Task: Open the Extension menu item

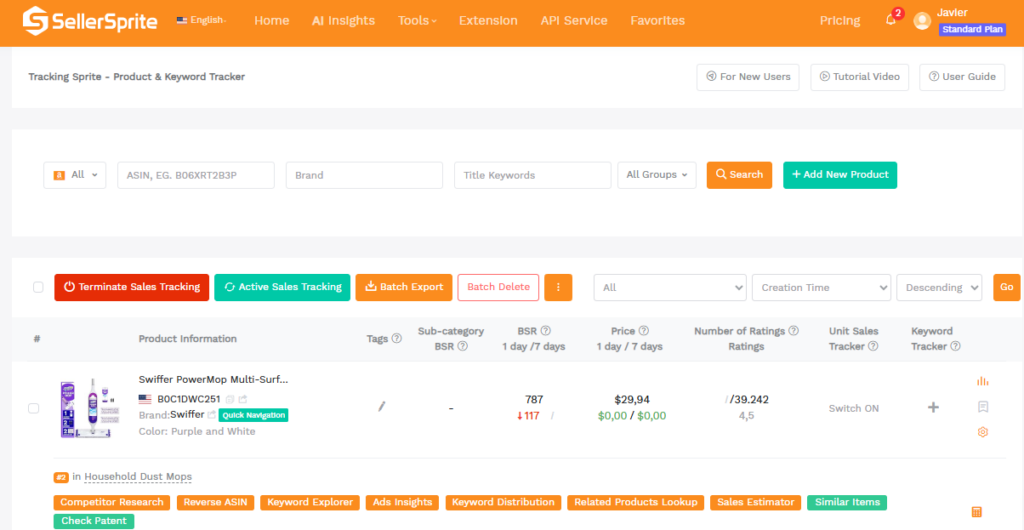Action: [x=488, y=21]
